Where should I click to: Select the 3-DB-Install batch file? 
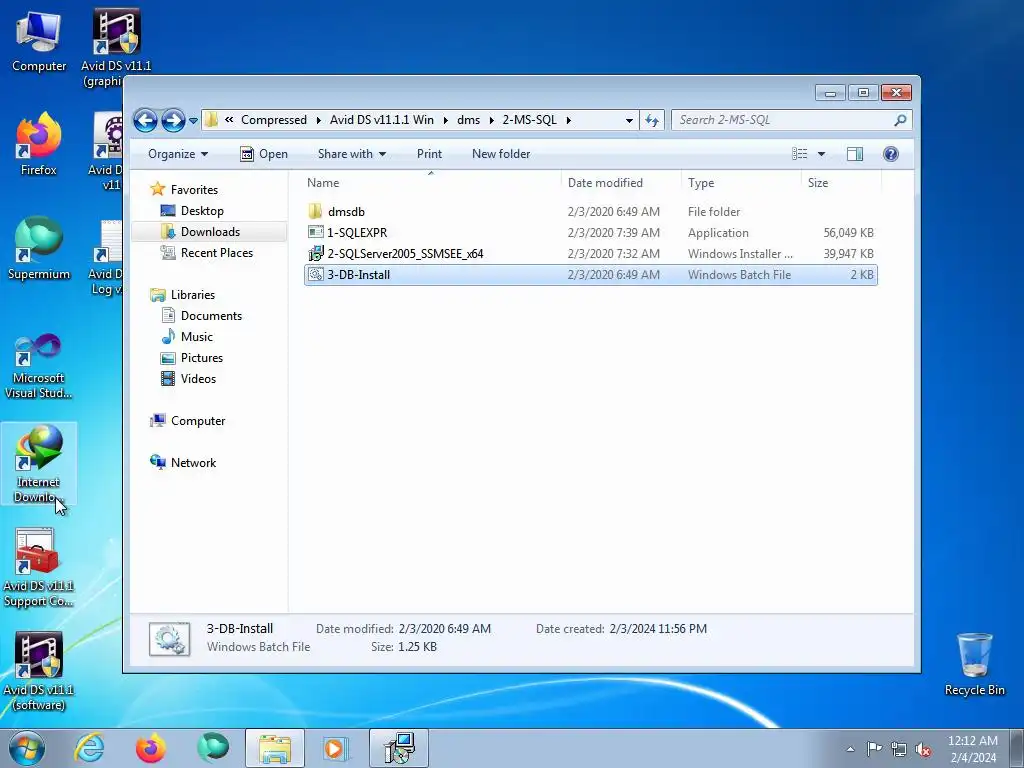(x=591, y=275)
